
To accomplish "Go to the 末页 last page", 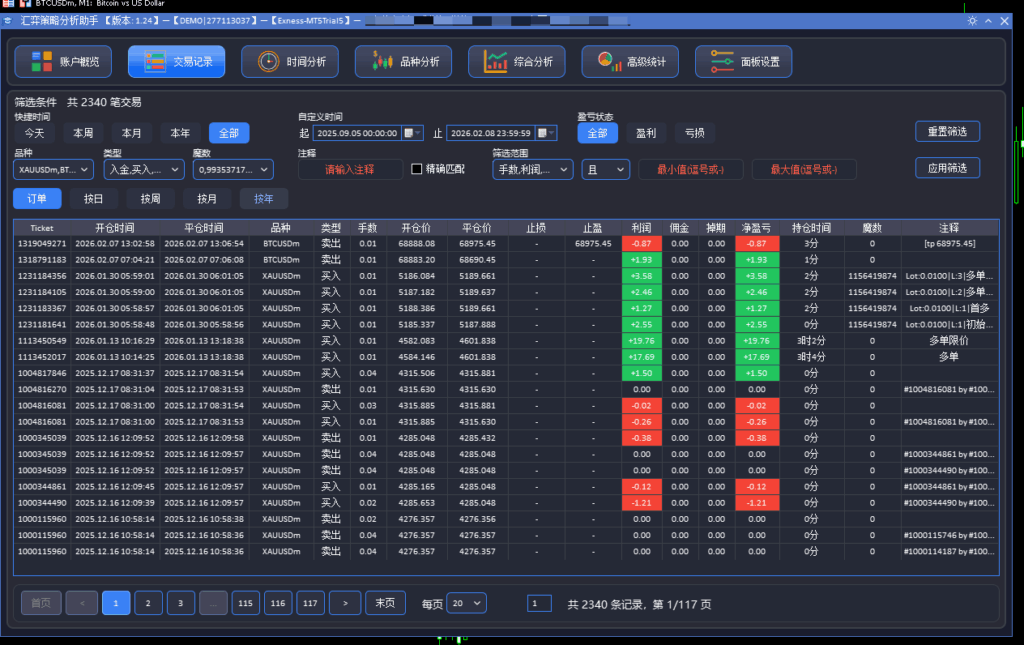I will click(x=385, y=603).
